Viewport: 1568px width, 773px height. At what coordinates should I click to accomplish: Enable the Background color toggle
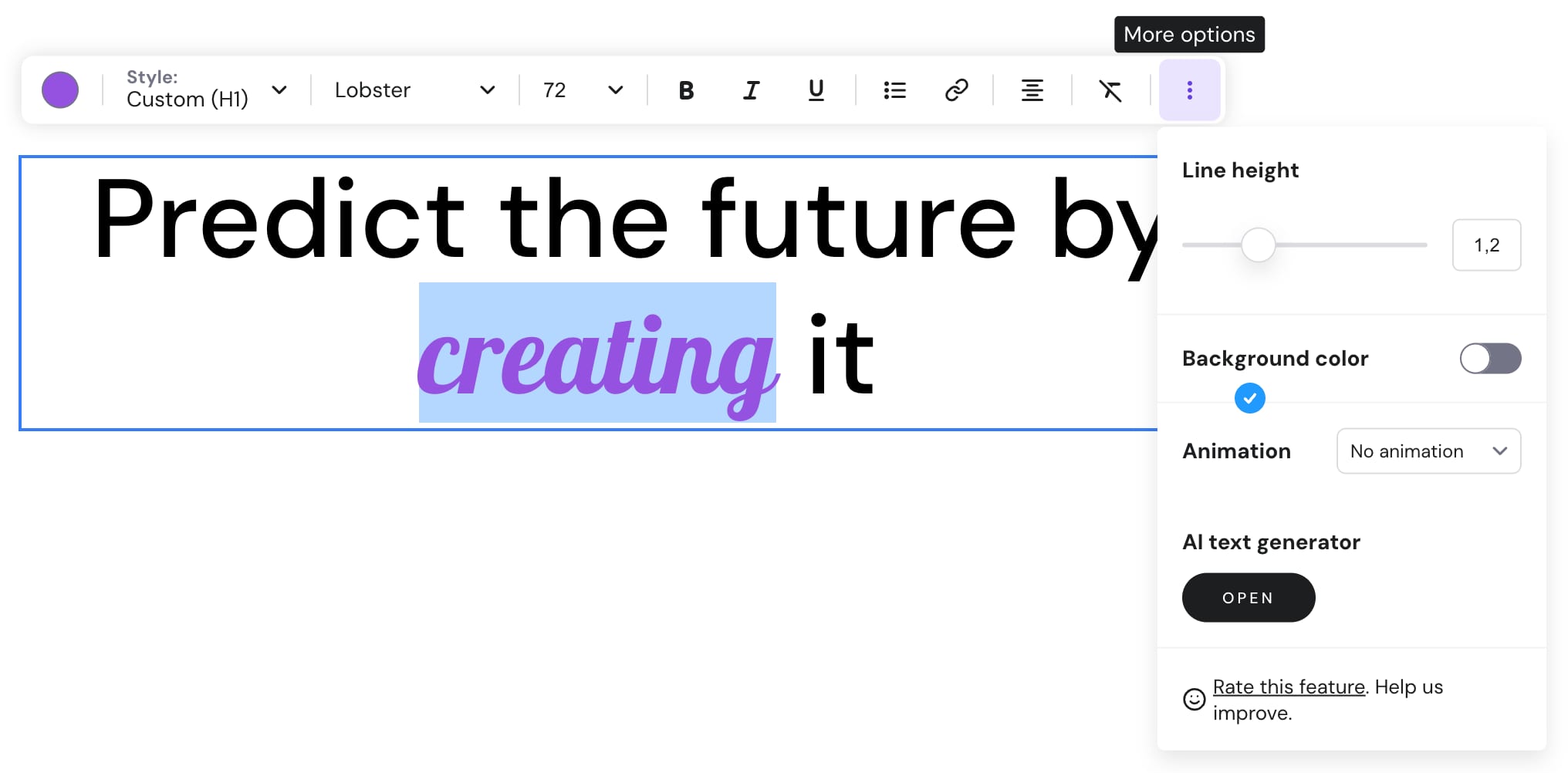1490,359
